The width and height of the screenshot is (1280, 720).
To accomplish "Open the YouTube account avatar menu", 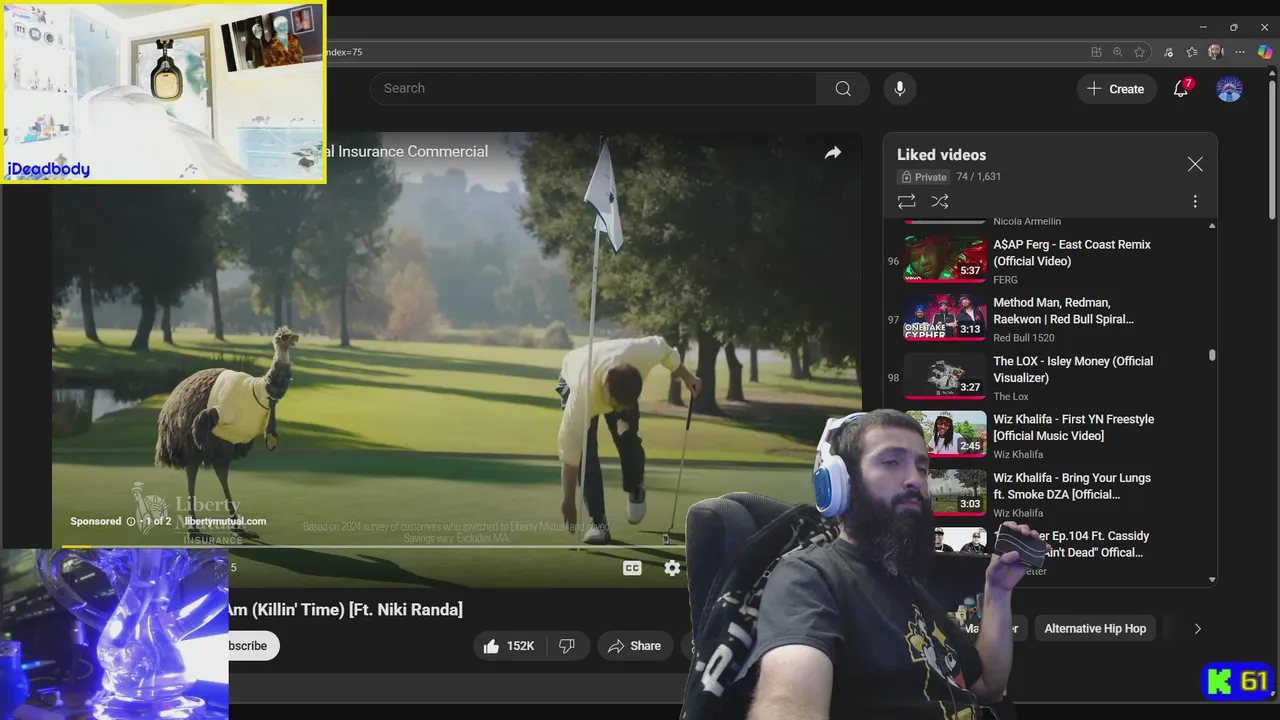I will (1229, 88).
